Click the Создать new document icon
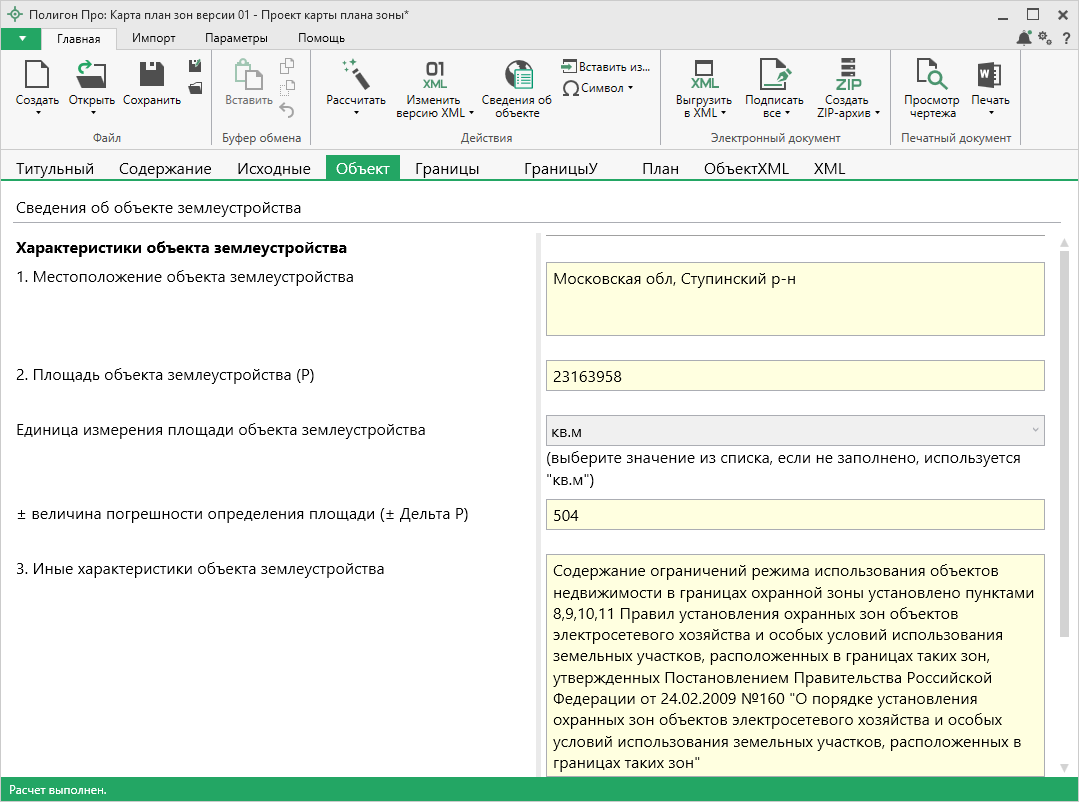The height and width of the screenshot is (802, 1079). tap(37, 75)
